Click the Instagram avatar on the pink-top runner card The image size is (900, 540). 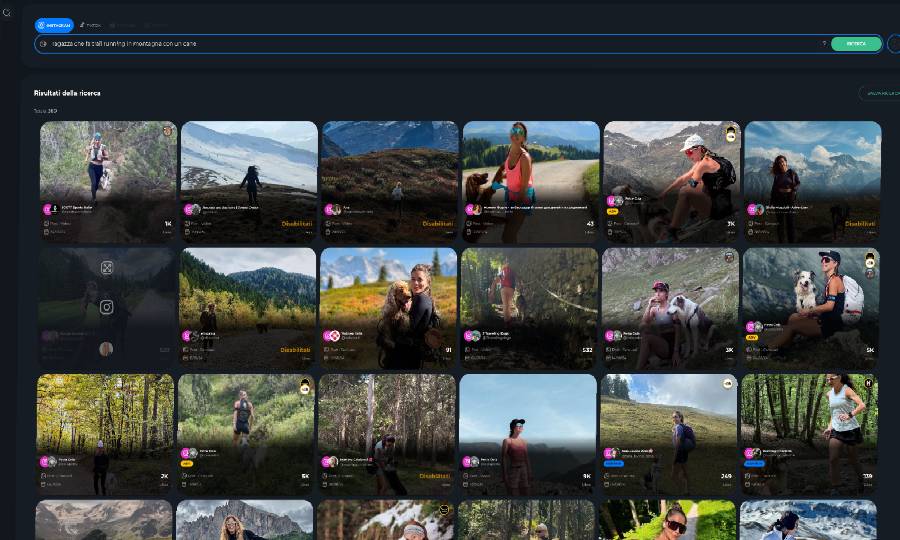coord(469,210)
